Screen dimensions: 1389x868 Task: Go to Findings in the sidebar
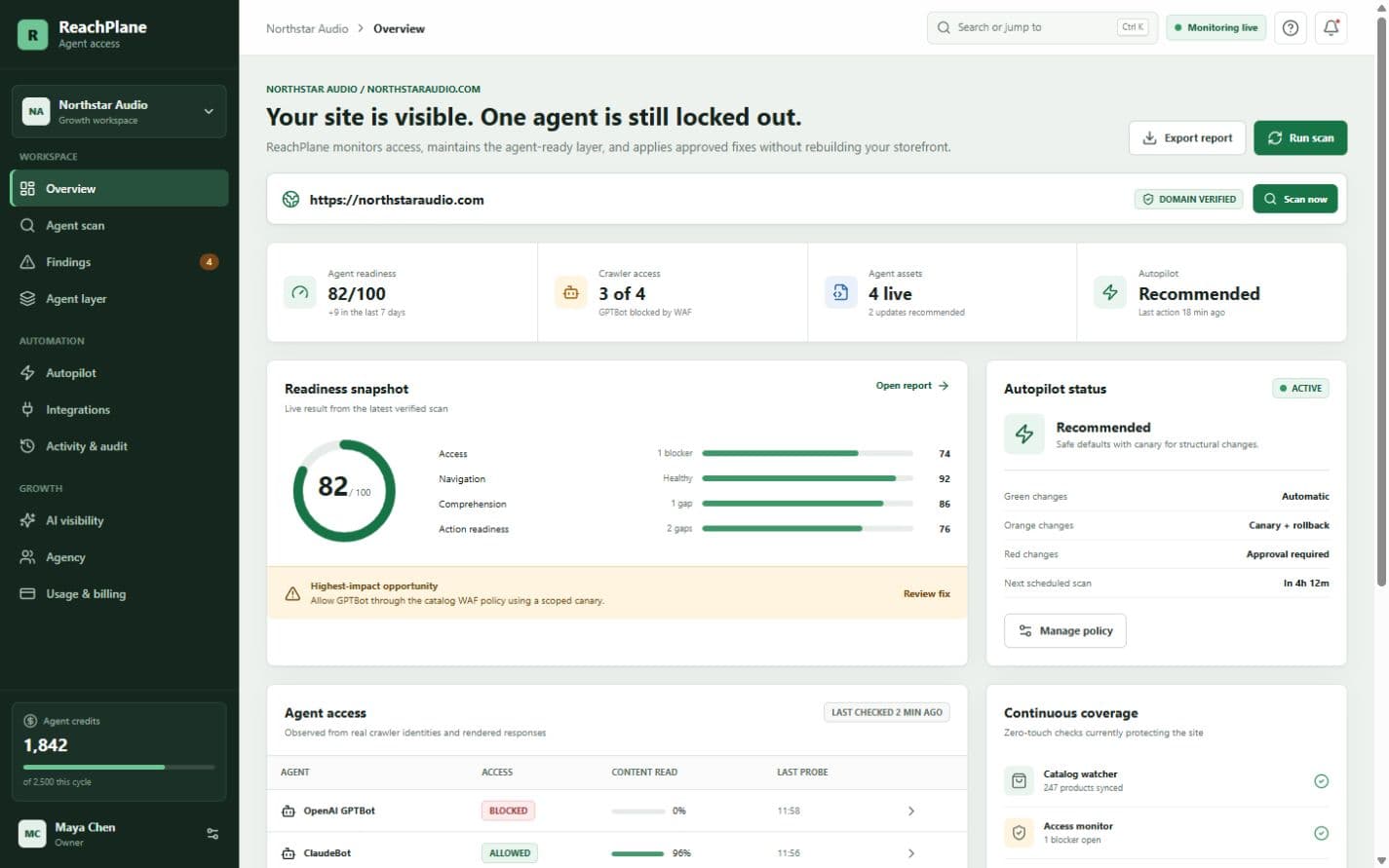point(119,262)
